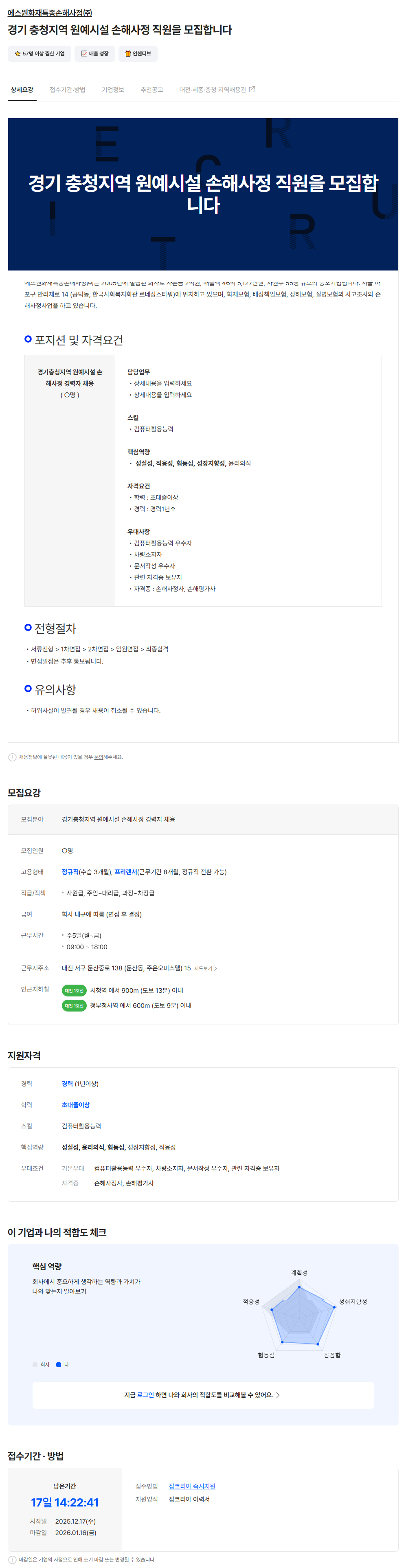Click the 대전 1호선 badge beside 정부청사역

(x=74, y=1005)
